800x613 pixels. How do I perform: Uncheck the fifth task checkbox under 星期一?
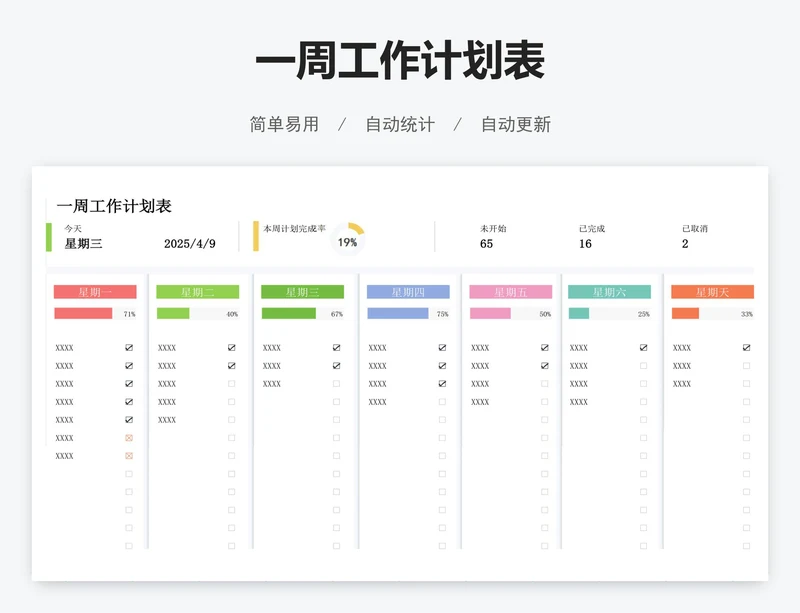pos(129,420)
